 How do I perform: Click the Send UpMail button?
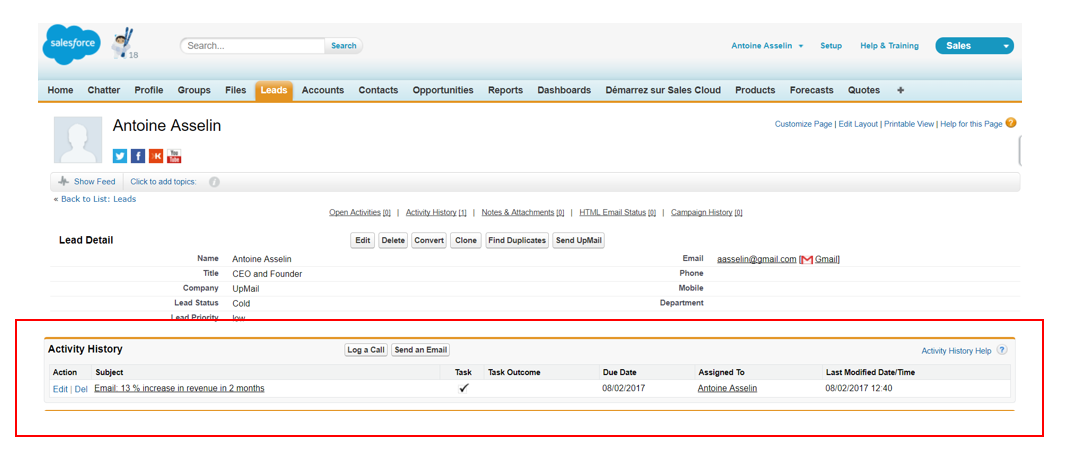pos(579,241)
